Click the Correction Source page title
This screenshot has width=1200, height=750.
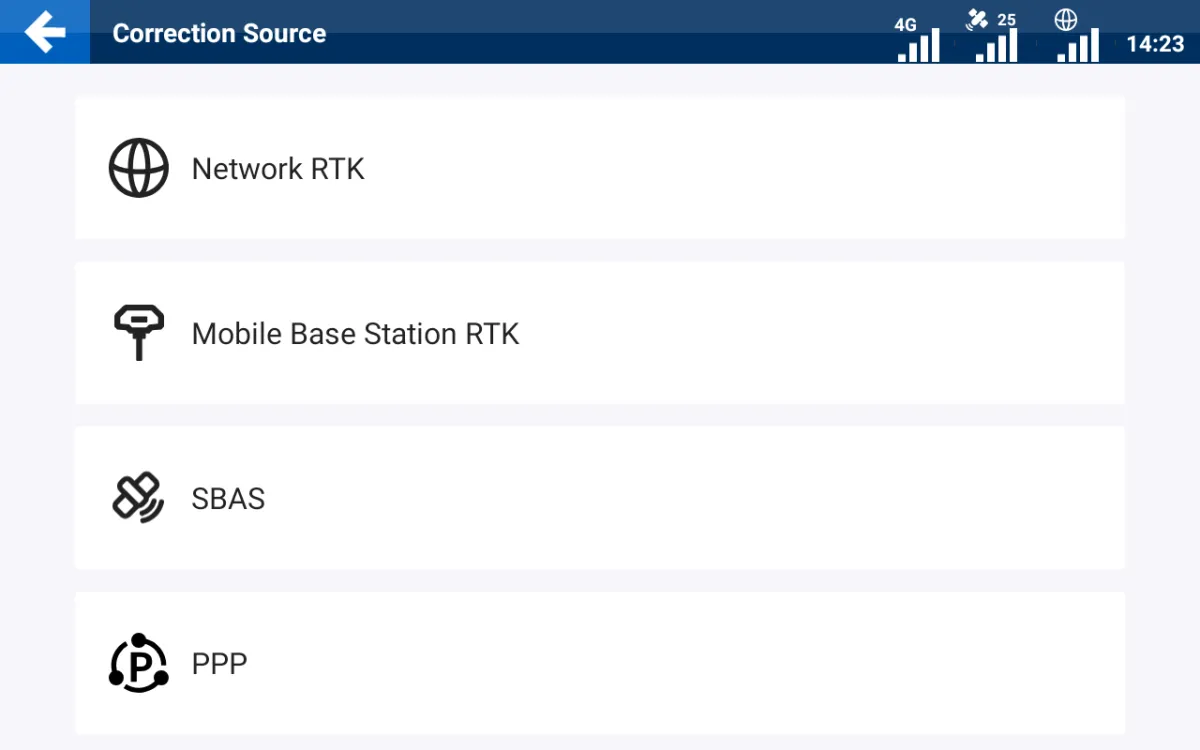click(x=219, y=33)
